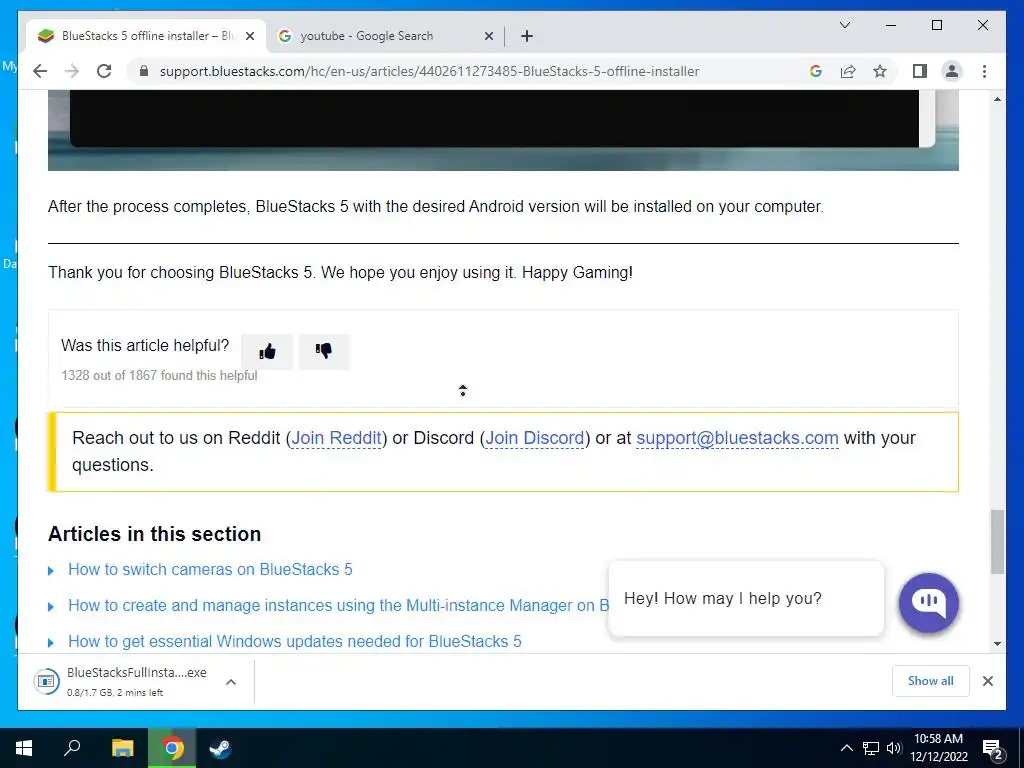Open File Explorer from the taskbar

122,748
